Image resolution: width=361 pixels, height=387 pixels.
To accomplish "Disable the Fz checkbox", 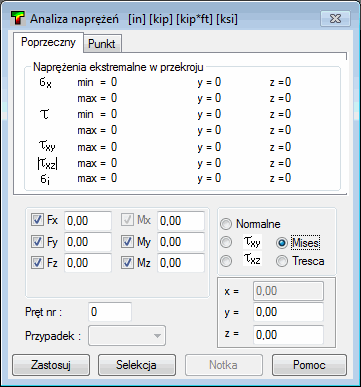I will point(37,263).
